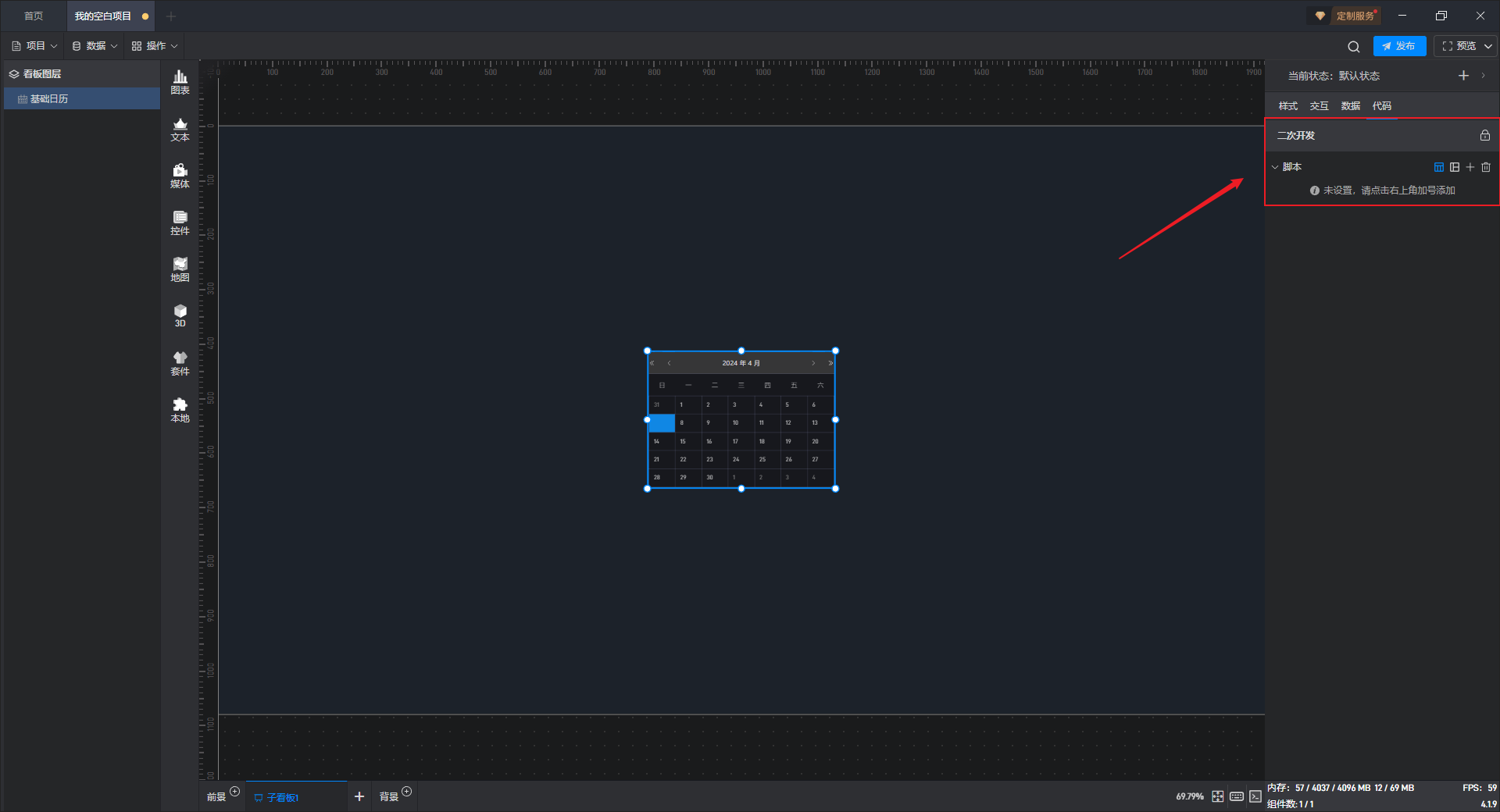
Task: Open the 套件 kit components panel
Action: tap(180, 363)
